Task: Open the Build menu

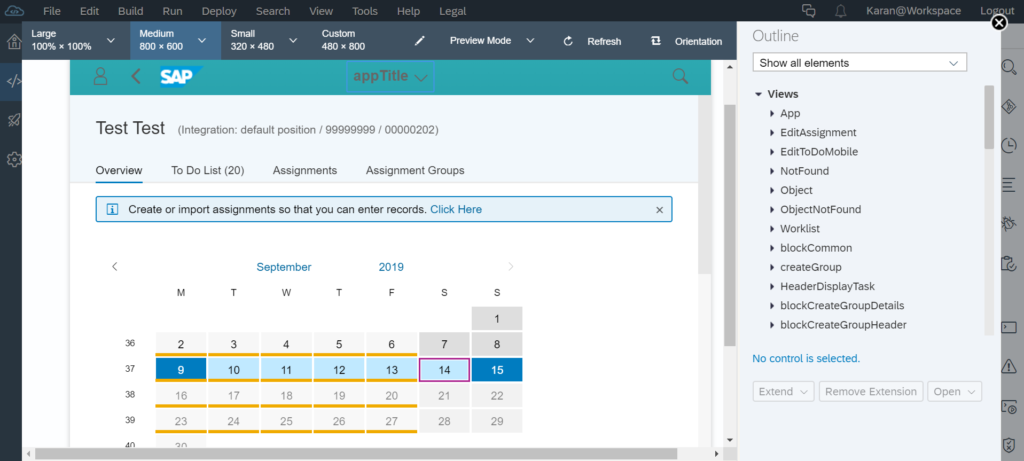Action: [x=131, y=11]
